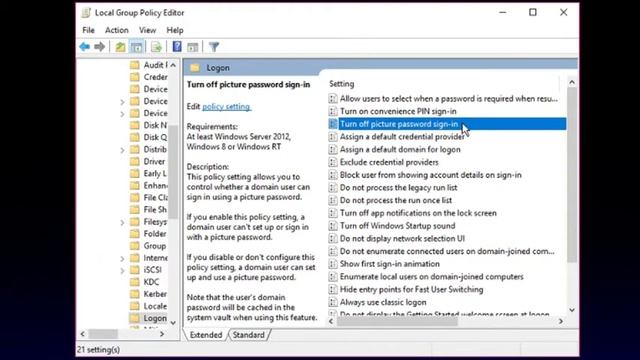Image resolution: width=640 pixels, height=360 pixels.
Task: Select the Folder item in tree
Action: (x=155, y=233)
